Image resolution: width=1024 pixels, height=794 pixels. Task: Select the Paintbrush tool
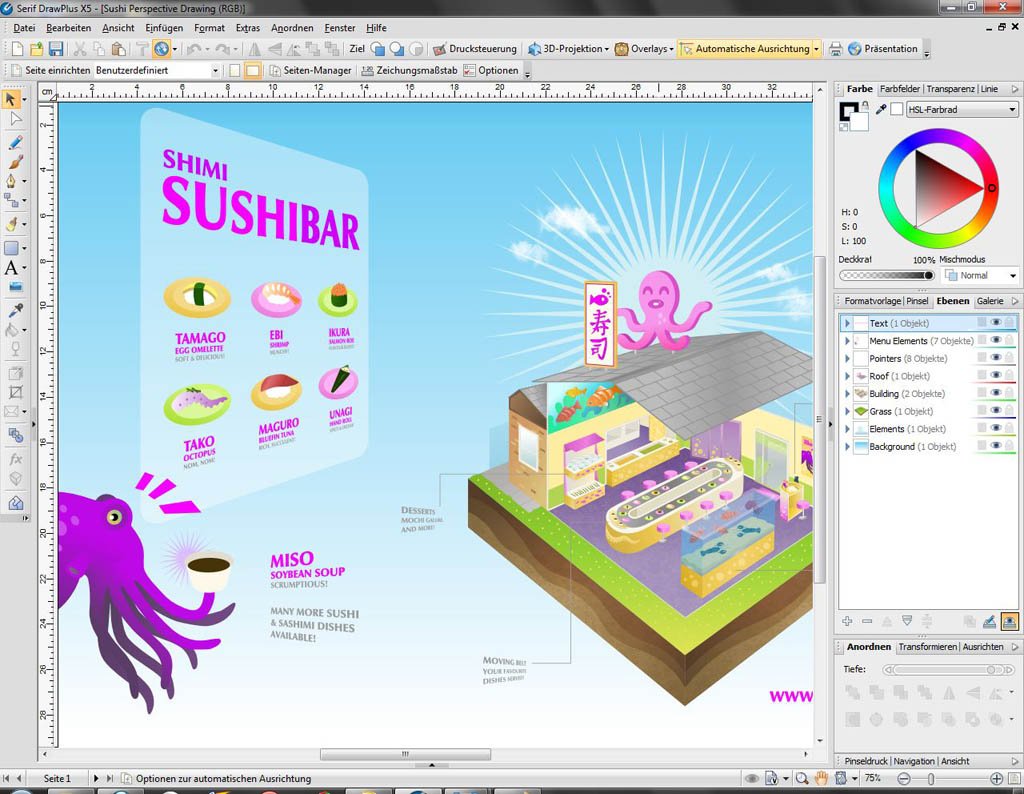[14, 161]
